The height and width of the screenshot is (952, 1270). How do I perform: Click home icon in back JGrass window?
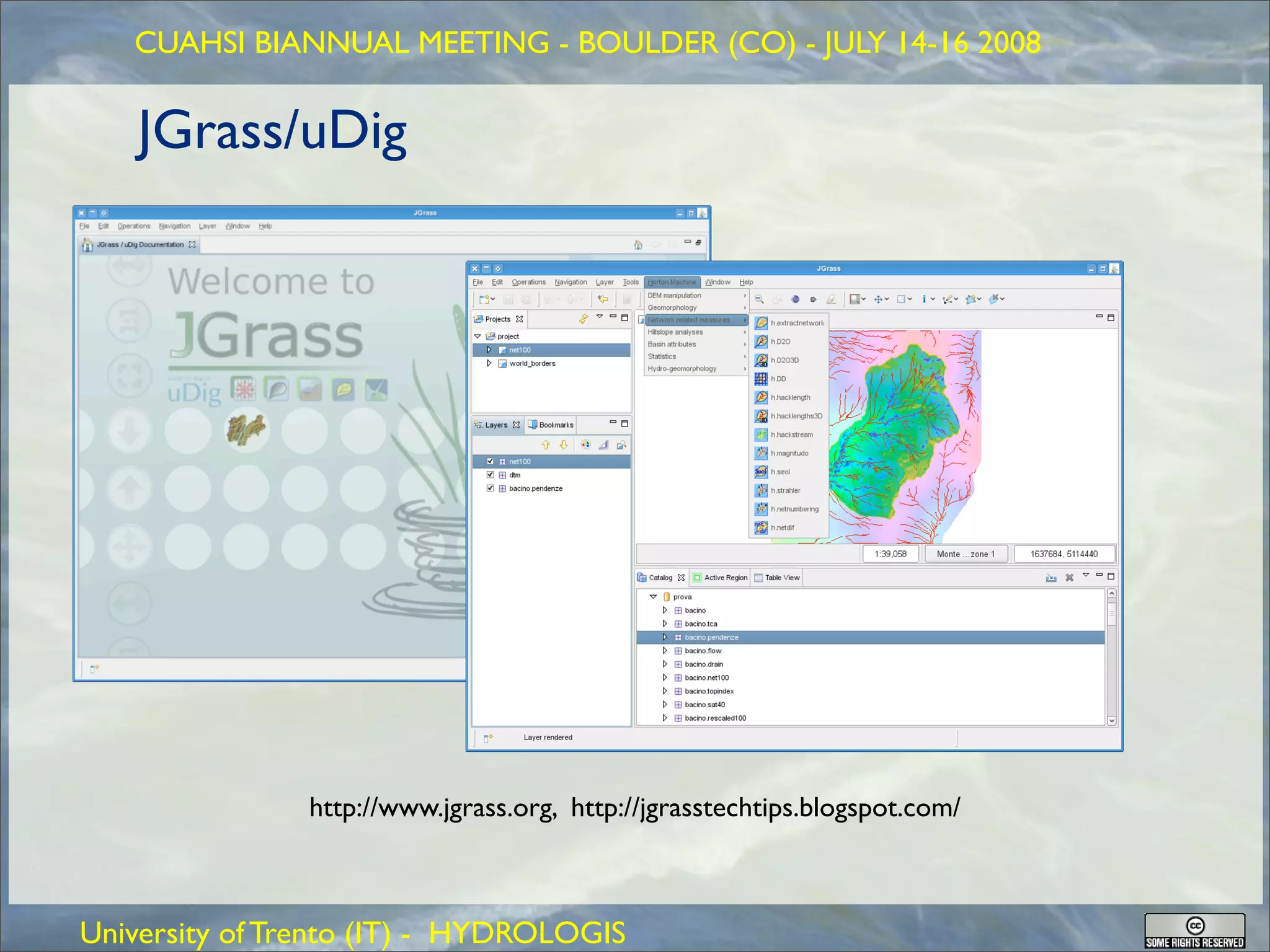tap(638, 245)
